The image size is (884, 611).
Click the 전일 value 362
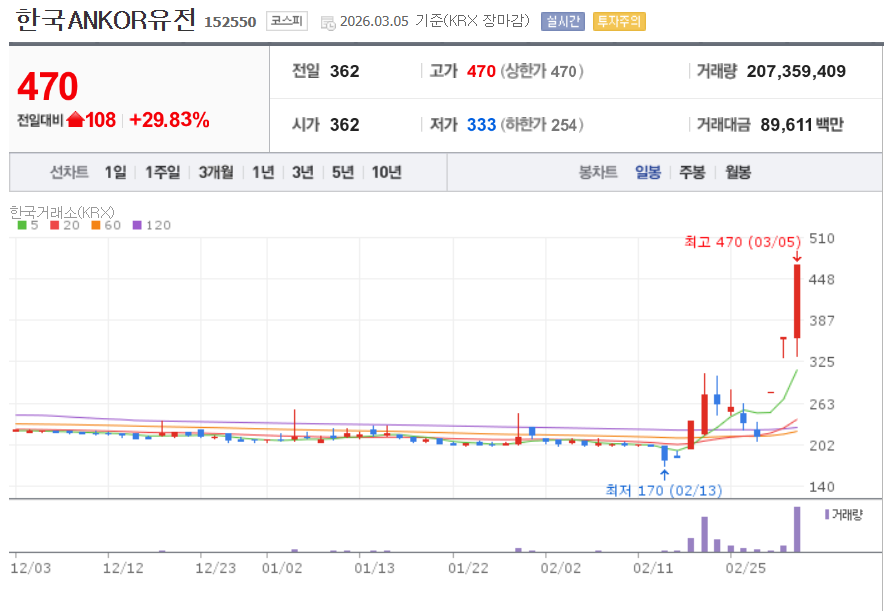pyautogui.click(x=344, y=71)
